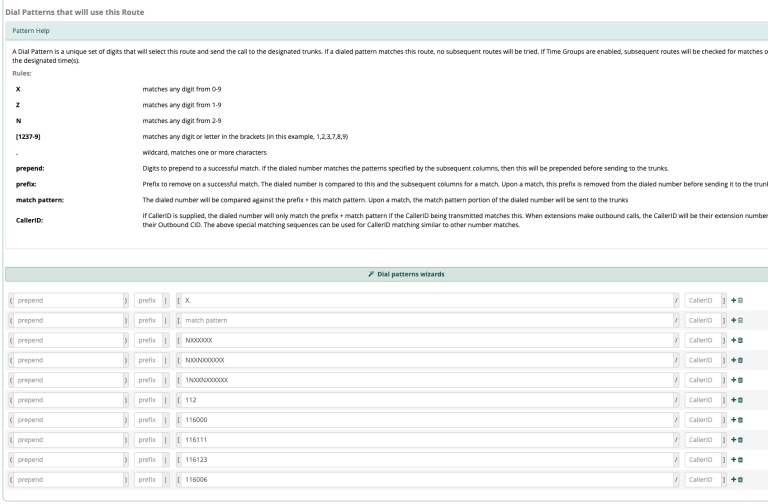The width and height of the screenshot is (768, 504).
Task: Remove the 116006 pattern using its trash icon
Action: coord(741,480)
